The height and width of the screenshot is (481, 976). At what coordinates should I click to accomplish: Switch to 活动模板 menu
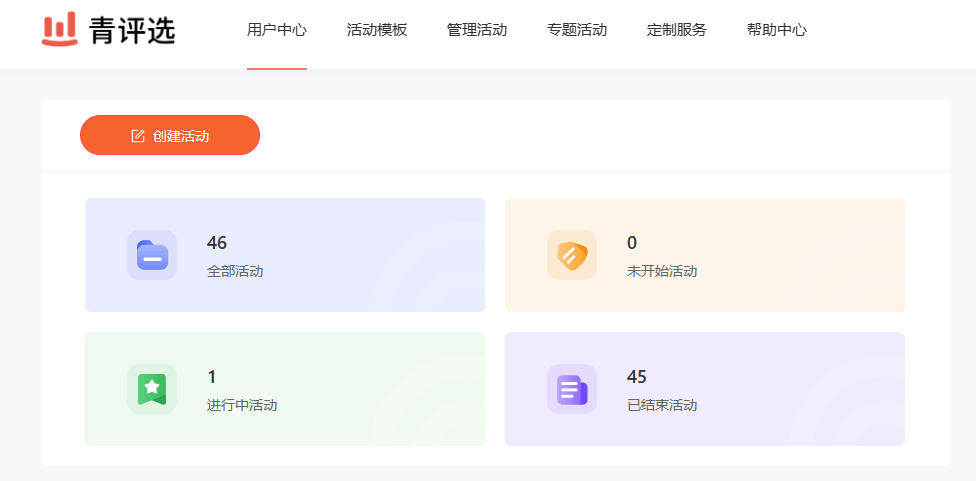(x=377, y=30)
